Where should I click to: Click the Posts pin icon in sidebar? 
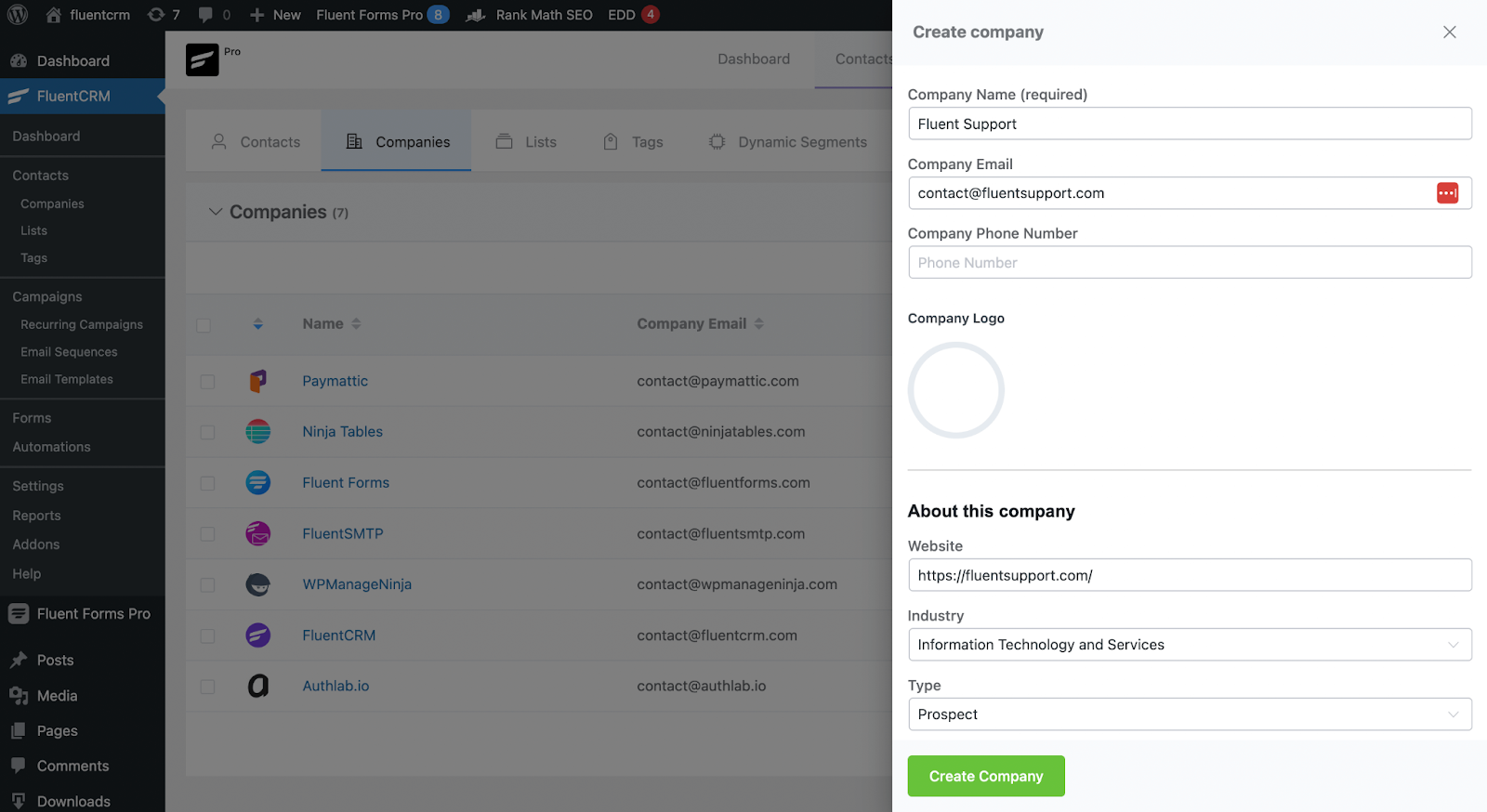19,661
